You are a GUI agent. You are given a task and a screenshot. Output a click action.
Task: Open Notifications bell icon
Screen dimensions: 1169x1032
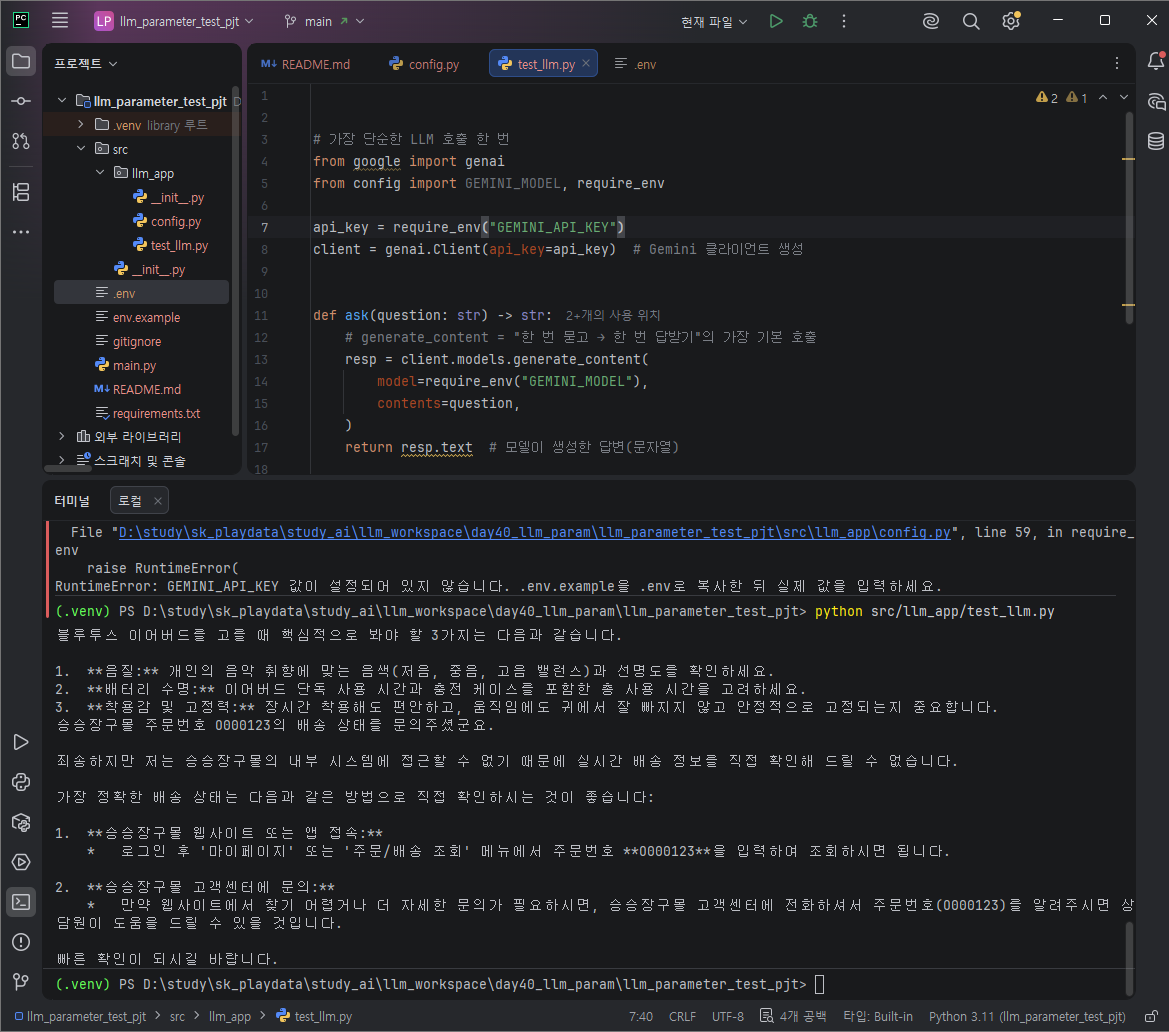point(1156,61)
